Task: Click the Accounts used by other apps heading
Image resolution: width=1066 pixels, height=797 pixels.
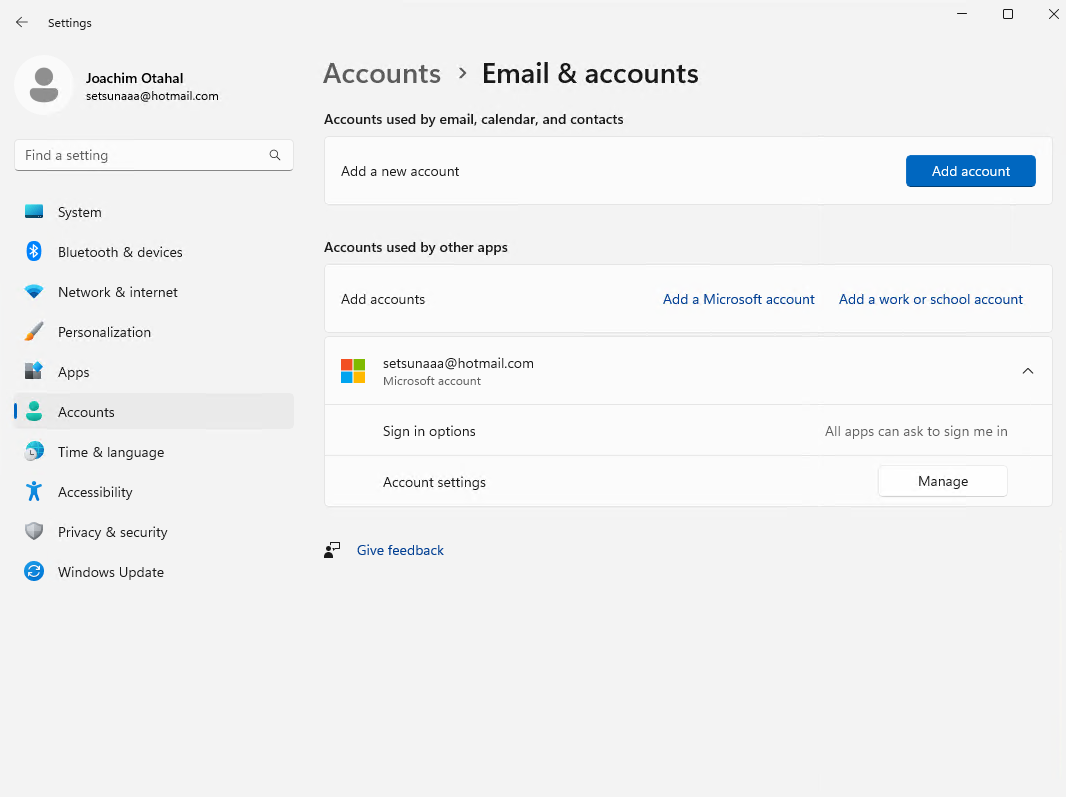Action: pyautogui.click(x=415, y=248)
